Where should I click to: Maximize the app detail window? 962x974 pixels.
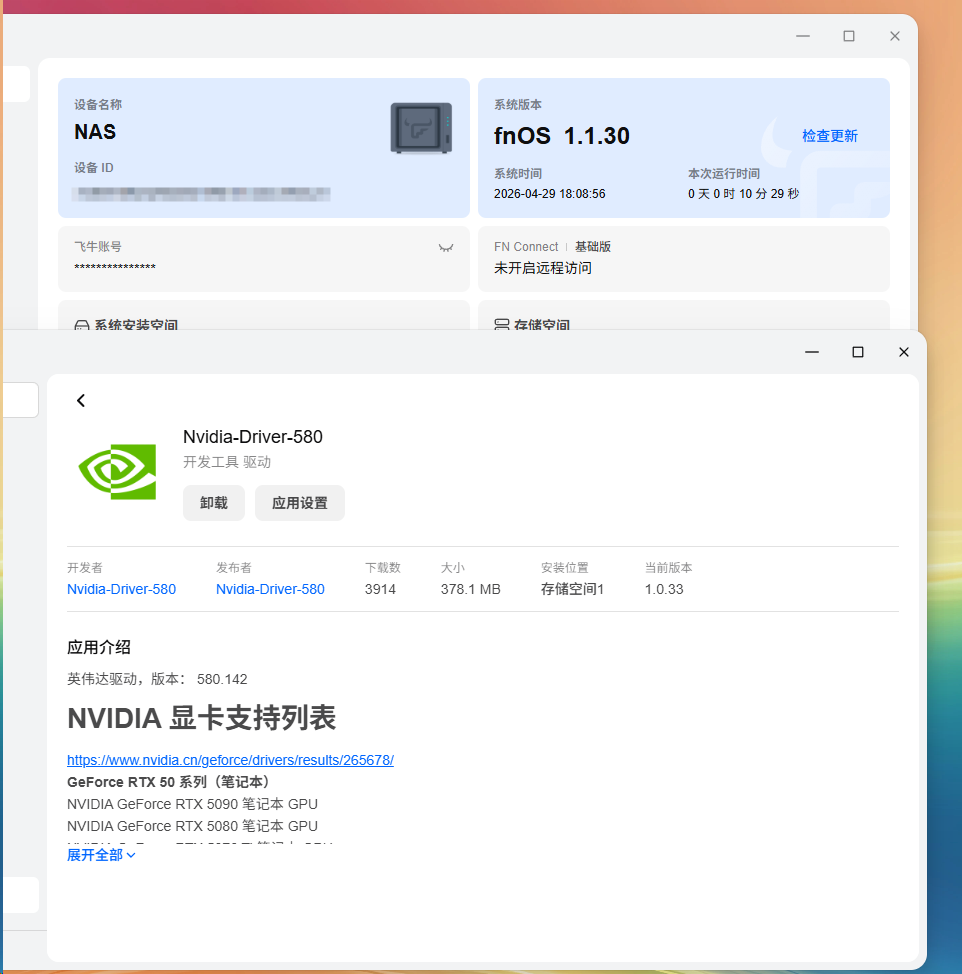click(x=858, y=352)
